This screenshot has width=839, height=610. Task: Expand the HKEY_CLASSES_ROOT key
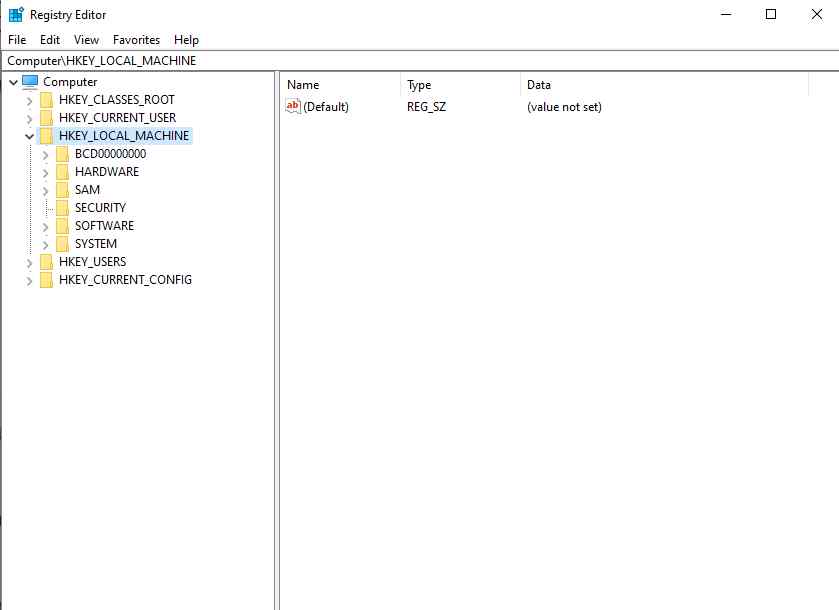point(29,100)
